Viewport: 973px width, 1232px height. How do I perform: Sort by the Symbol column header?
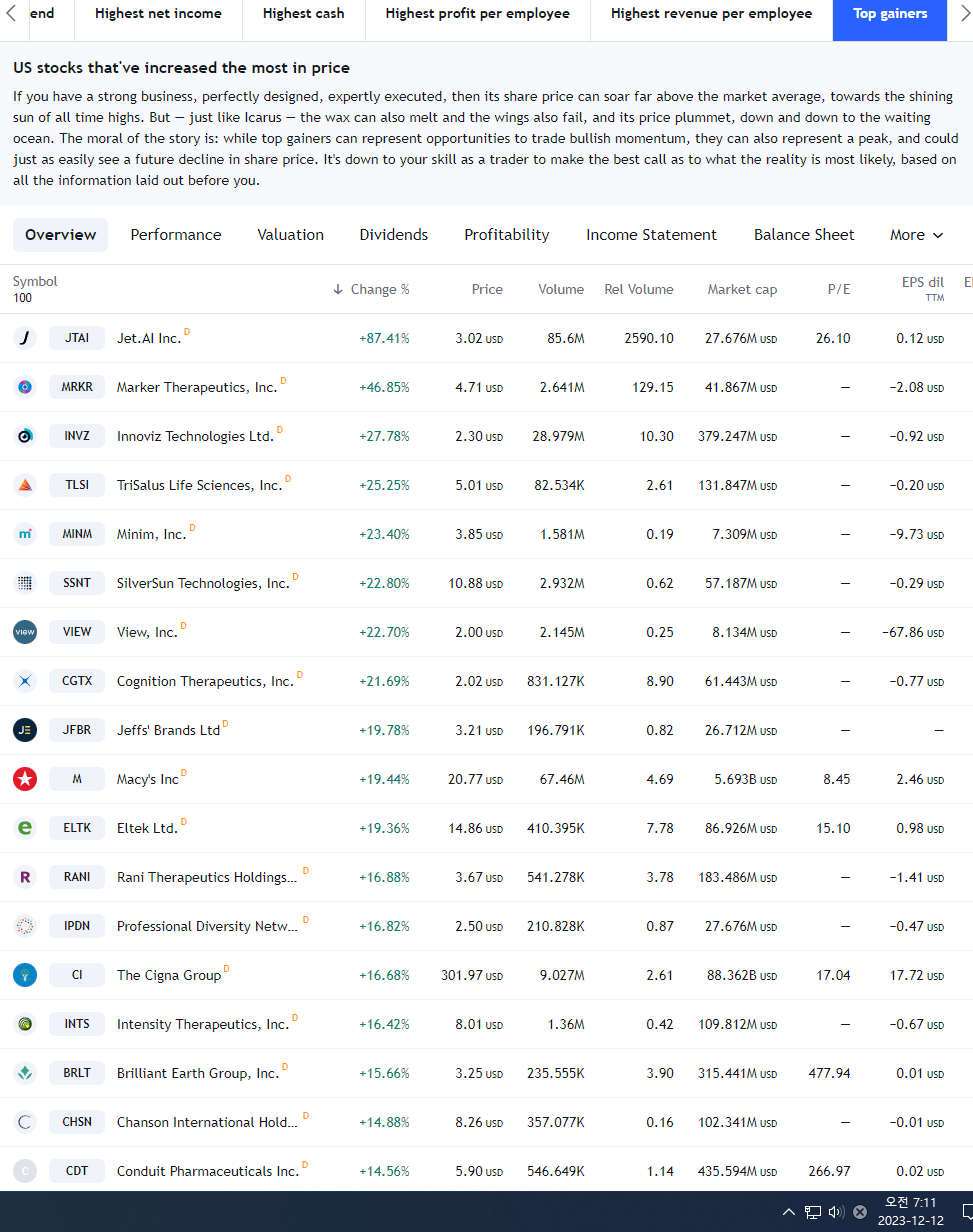[35, 282]
